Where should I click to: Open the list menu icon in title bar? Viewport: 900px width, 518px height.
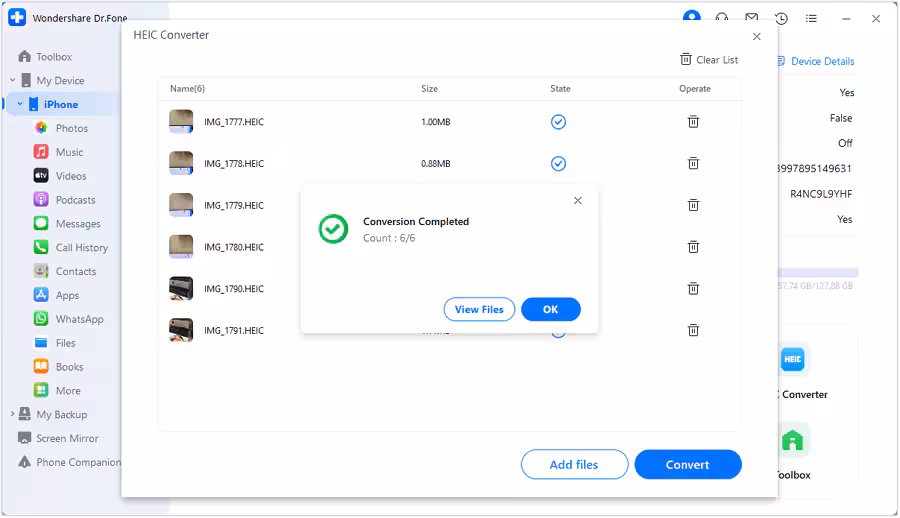coord(811,19)
